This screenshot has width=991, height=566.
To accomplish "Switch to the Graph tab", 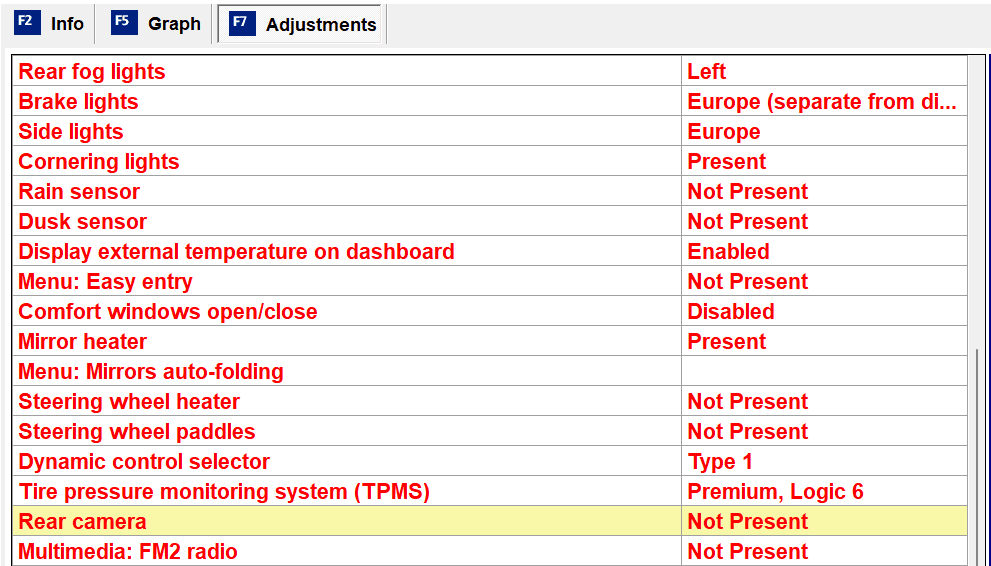I will coord(174,24).
